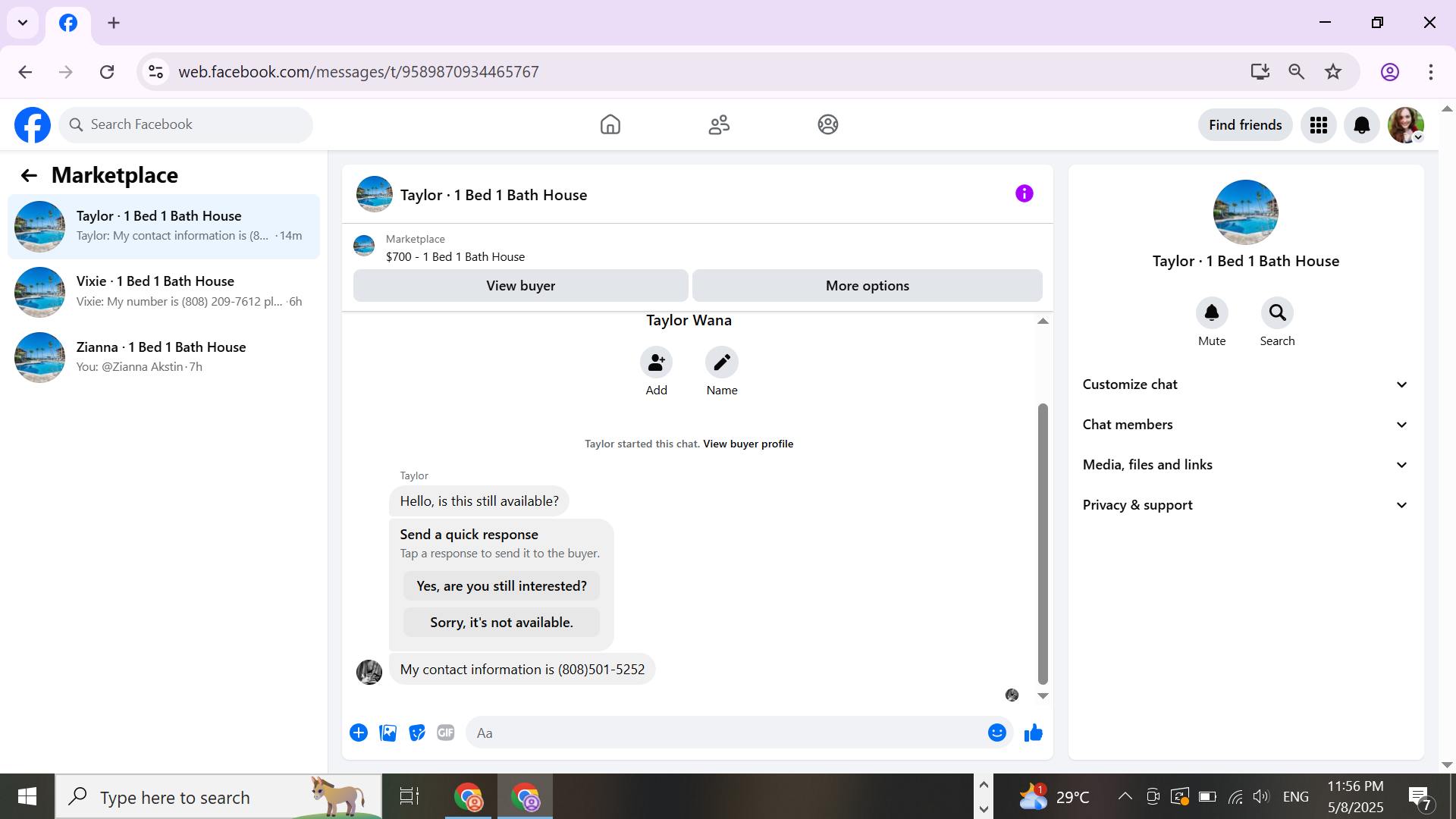
Task: Open Task View on the taskbar
Action: pos(409,796)
